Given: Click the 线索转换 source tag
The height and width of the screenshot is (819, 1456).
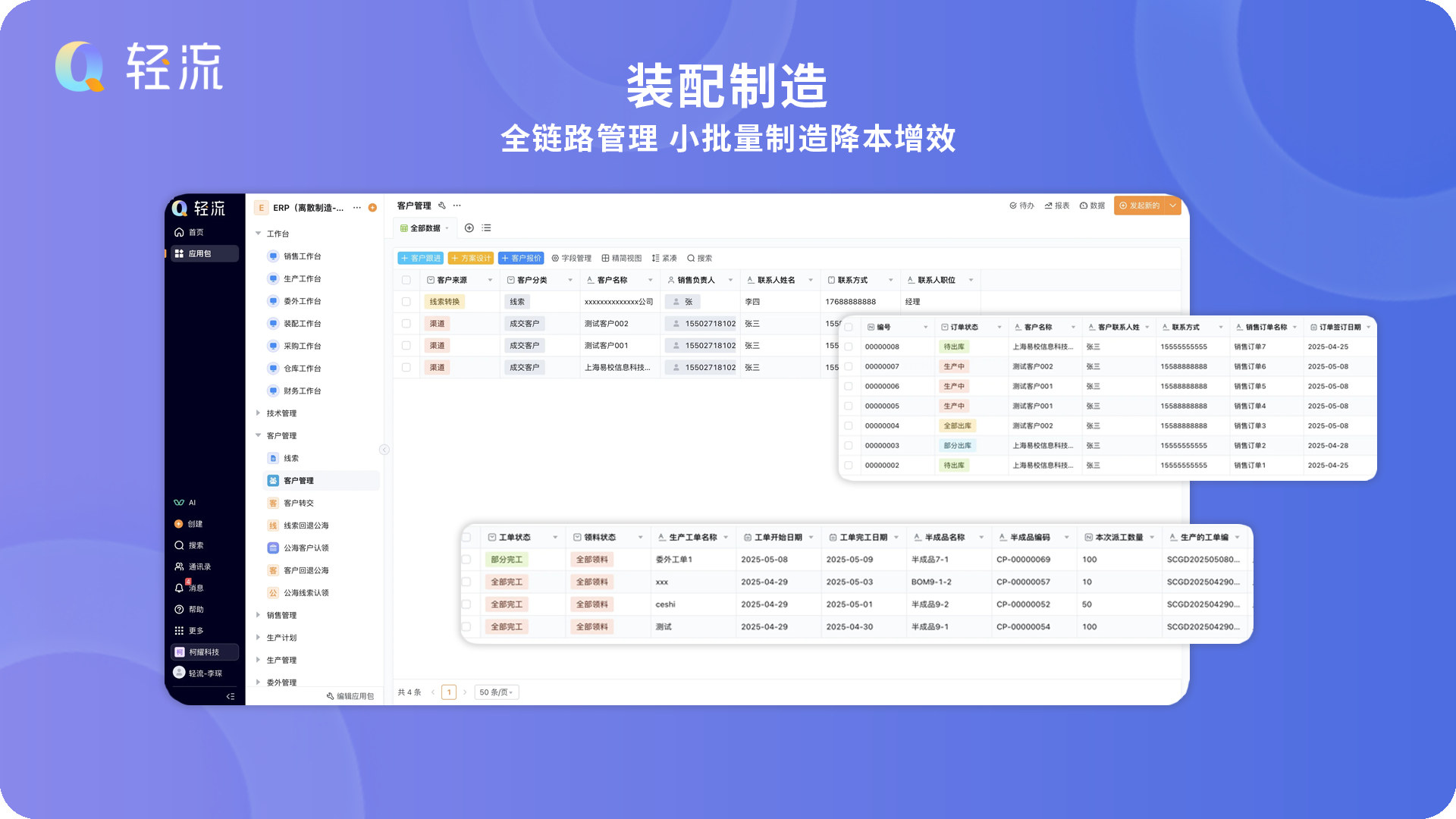Looking at the screenshot, I should (x=444, y=302).
